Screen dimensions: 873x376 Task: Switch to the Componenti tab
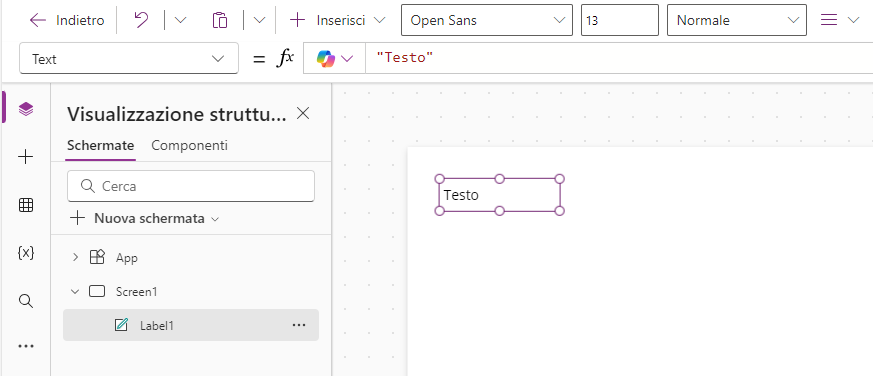189,145
